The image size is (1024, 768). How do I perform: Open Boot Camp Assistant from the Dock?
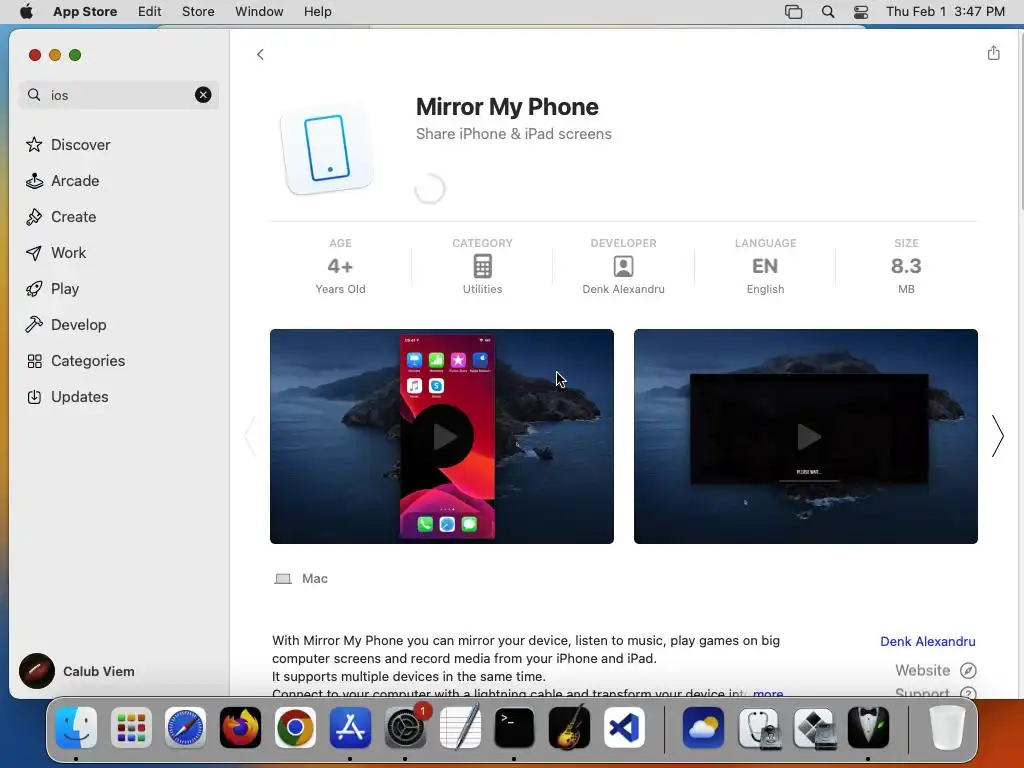[x=814, y=727]
